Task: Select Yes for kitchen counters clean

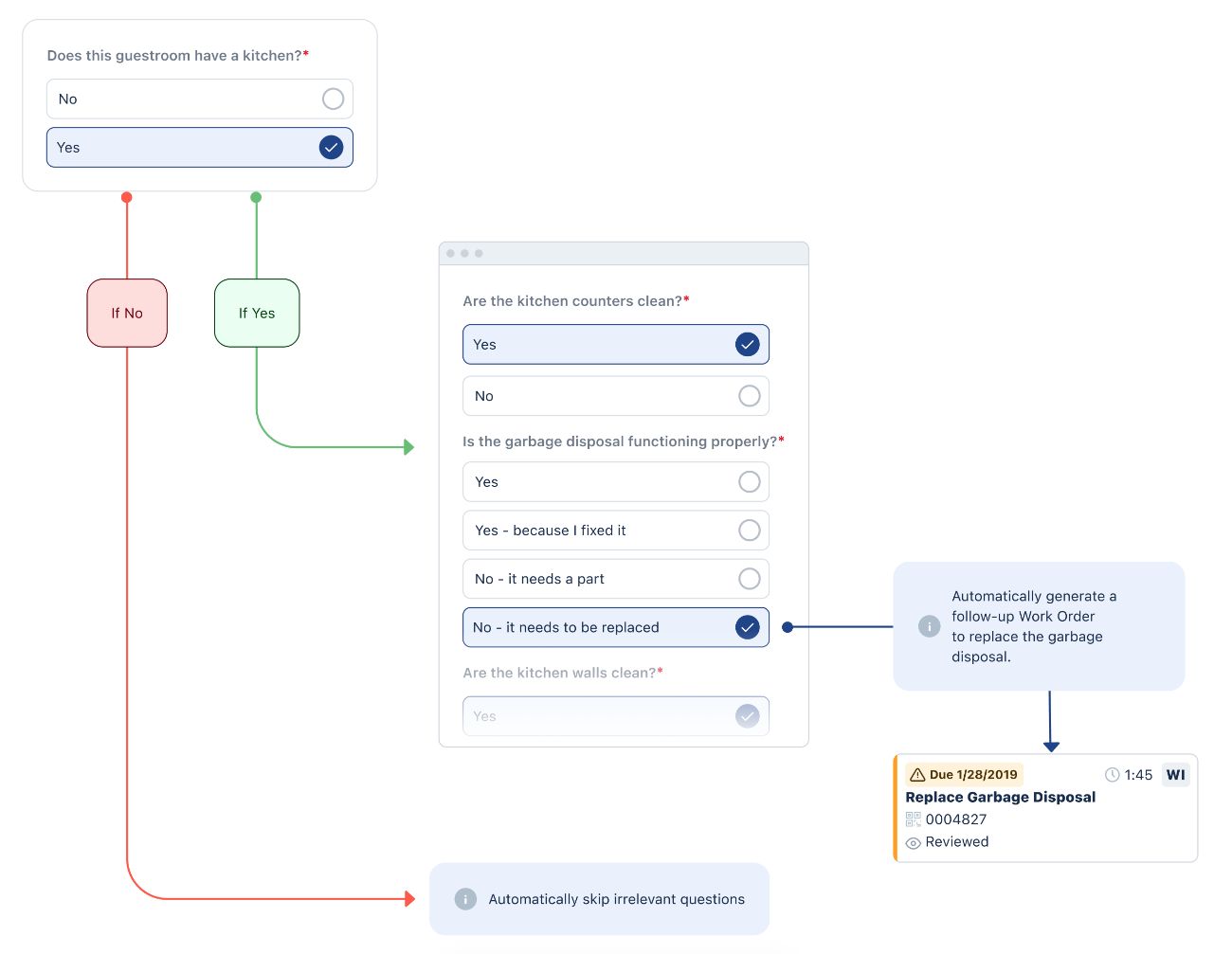Action: point(615,345)
